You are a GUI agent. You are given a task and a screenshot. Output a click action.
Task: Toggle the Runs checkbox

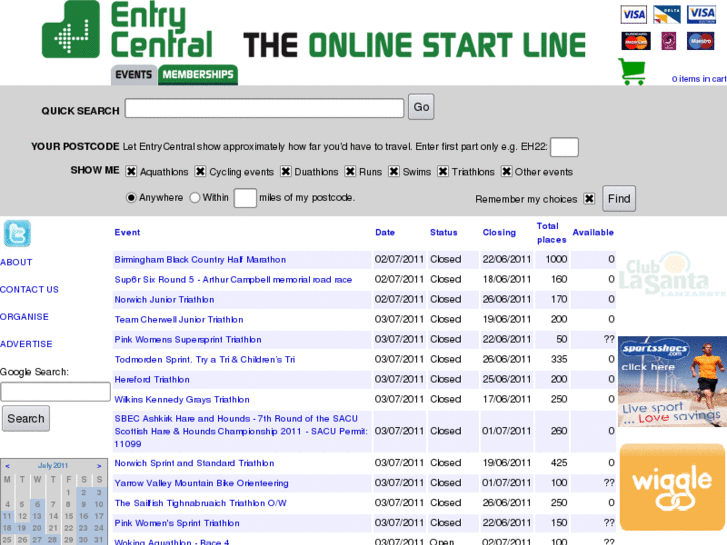click(350, 172)
